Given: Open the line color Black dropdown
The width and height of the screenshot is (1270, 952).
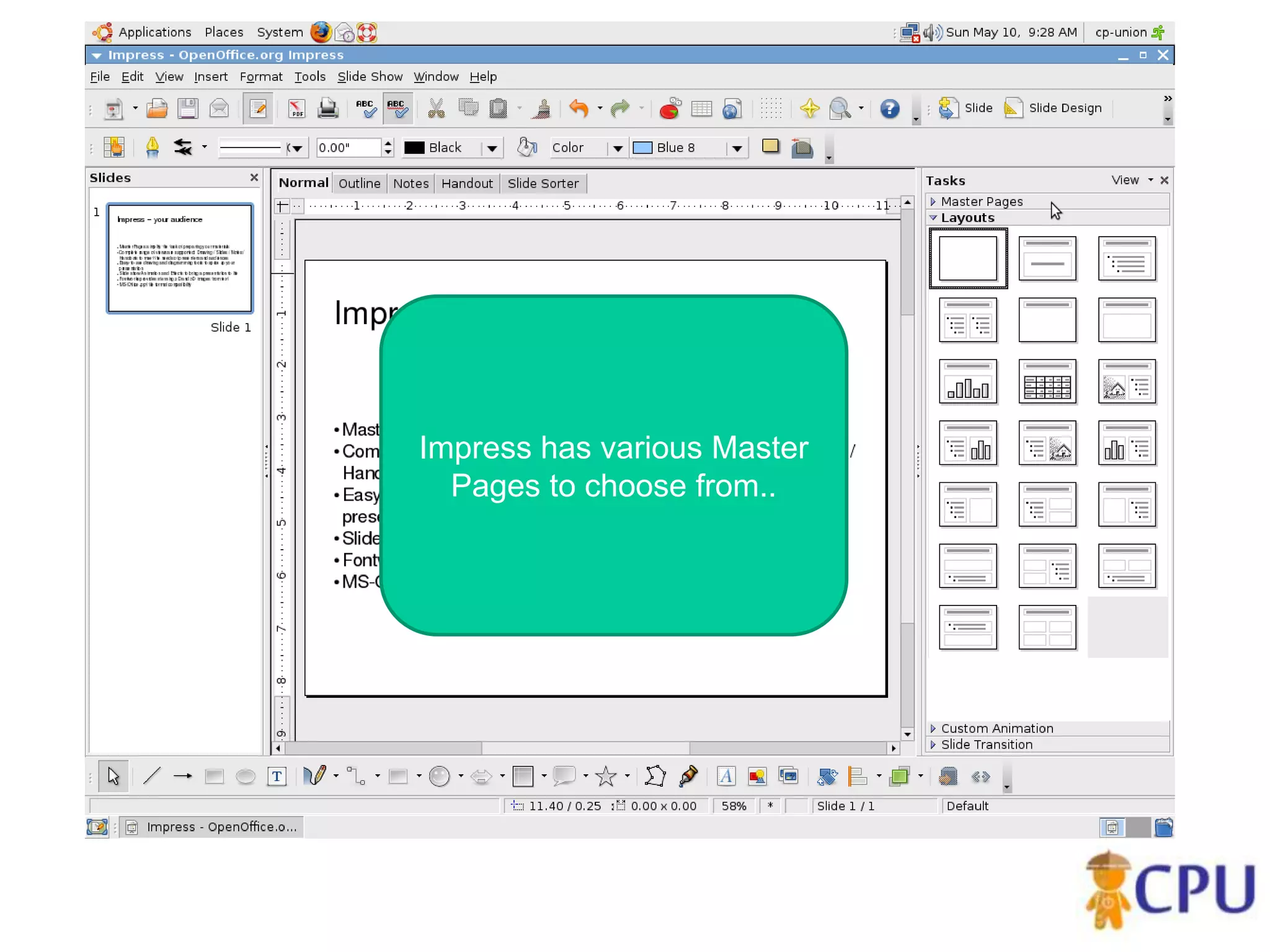Looking at the screenshot, I should 492,148.
